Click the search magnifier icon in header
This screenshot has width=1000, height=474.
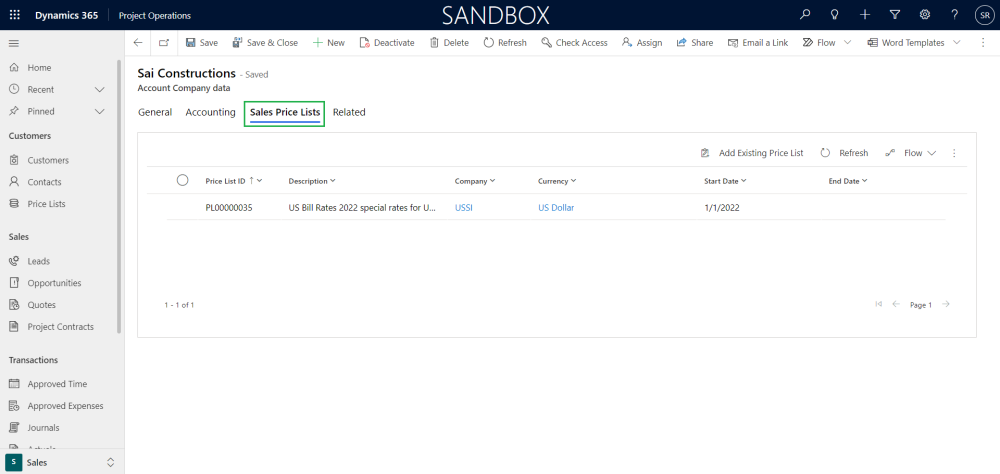pos(805,15)
